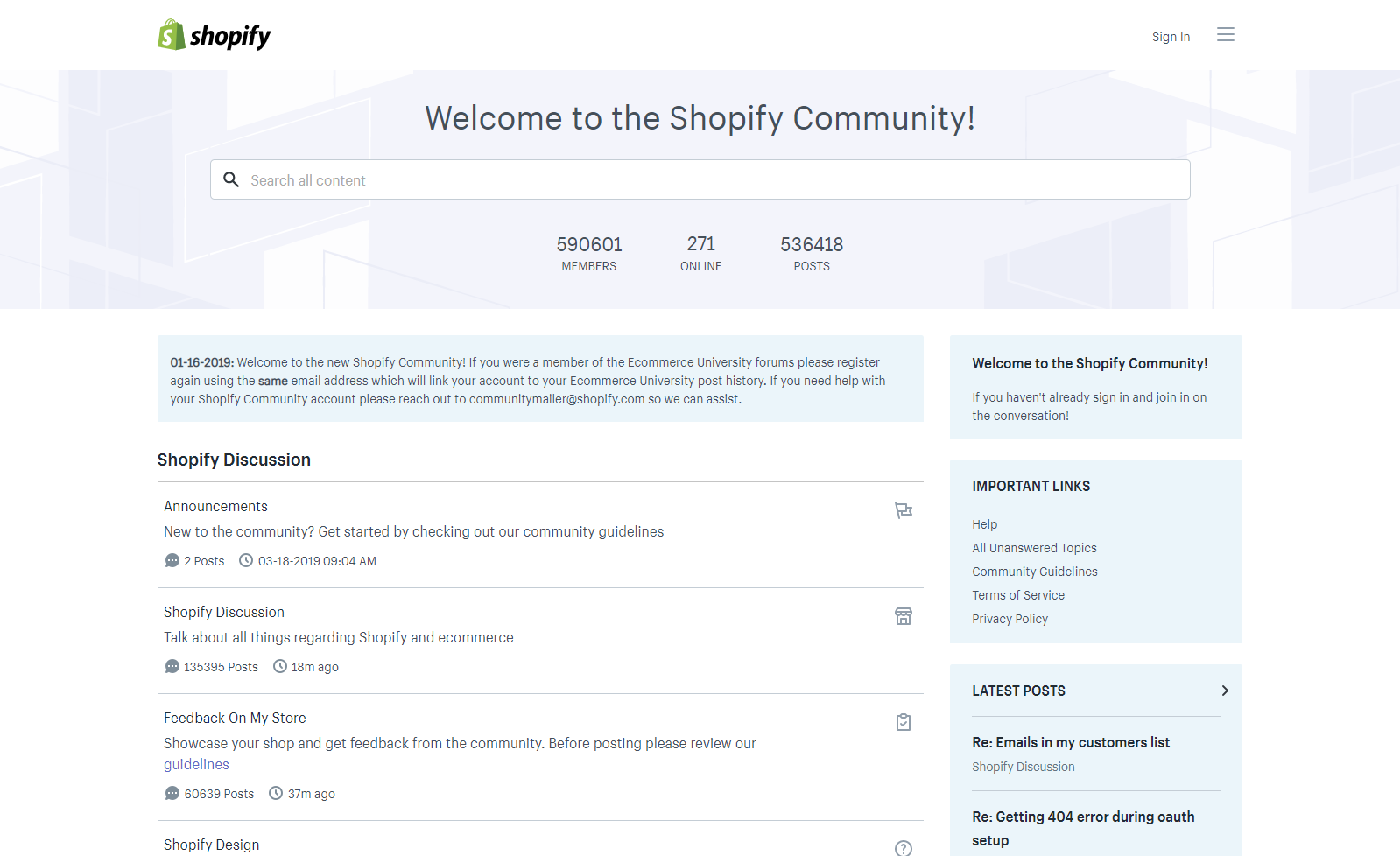Click speech bubble icon beside 60639 Posts
This screenshot has height=856, width=1400.
pos(172,793)
